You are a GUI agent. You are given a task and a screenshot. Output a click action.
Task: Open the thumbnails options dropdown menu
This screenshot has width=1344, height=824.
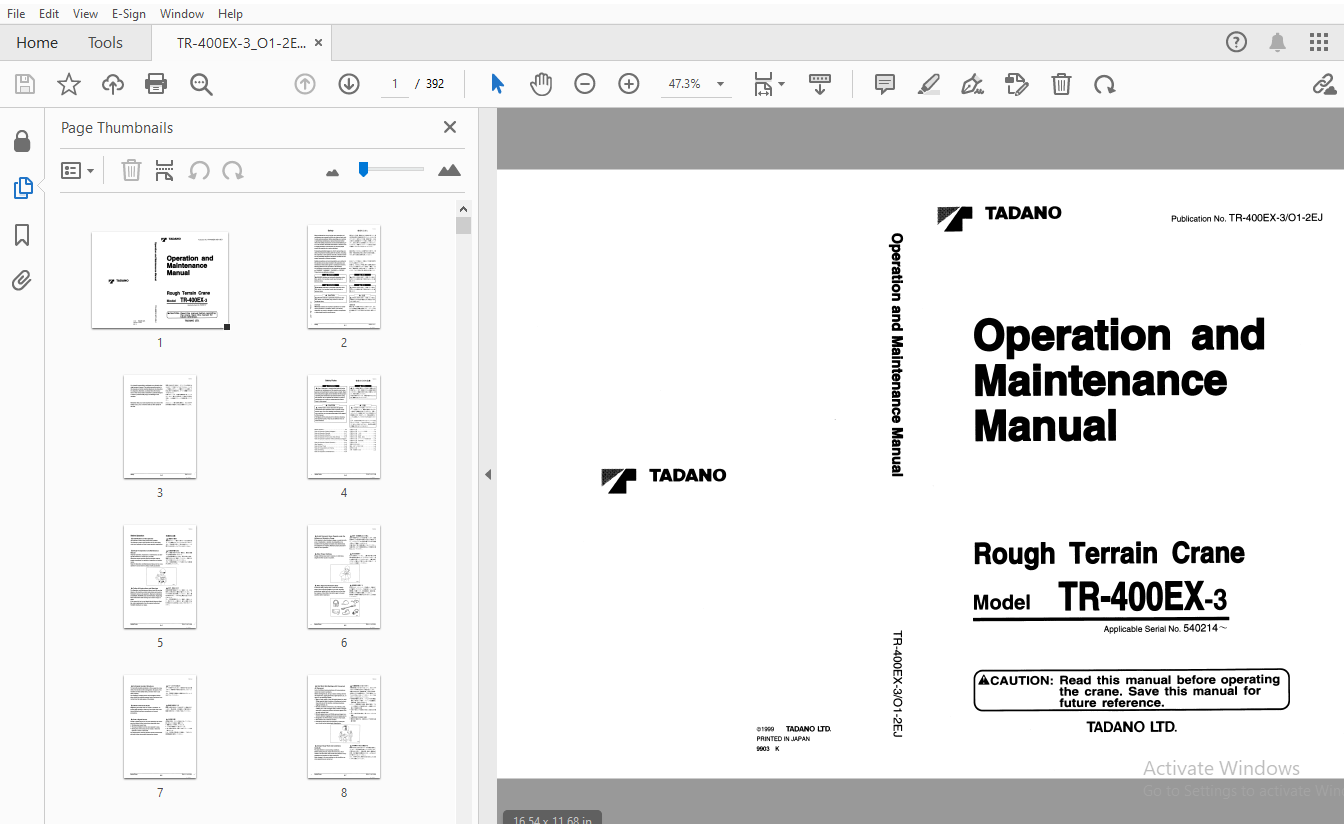[78, 171]
